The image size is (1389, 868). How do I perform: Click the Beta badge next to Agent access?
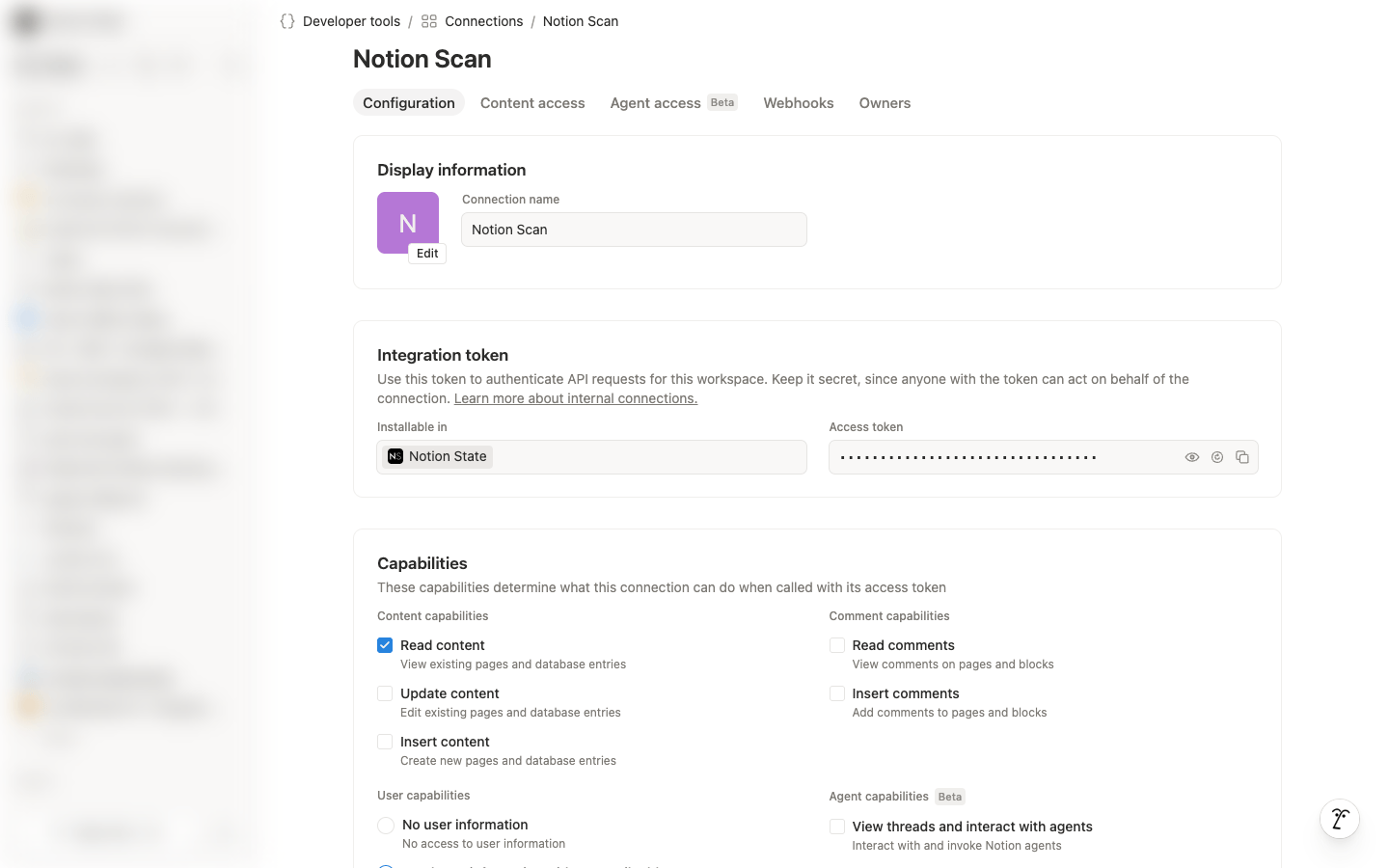[x=722, y=102]
